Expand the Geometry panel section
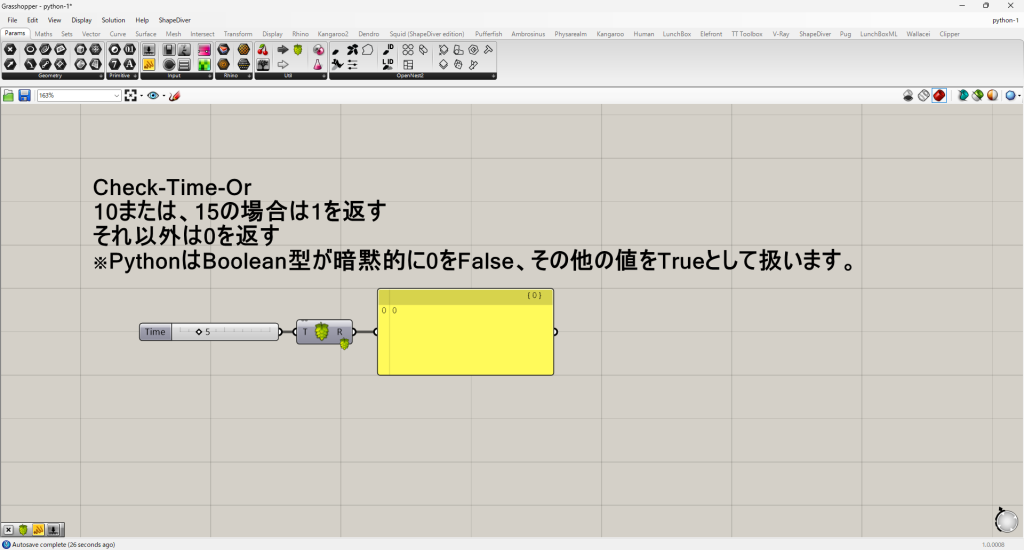1024x550 pixels. pos(100,76)
